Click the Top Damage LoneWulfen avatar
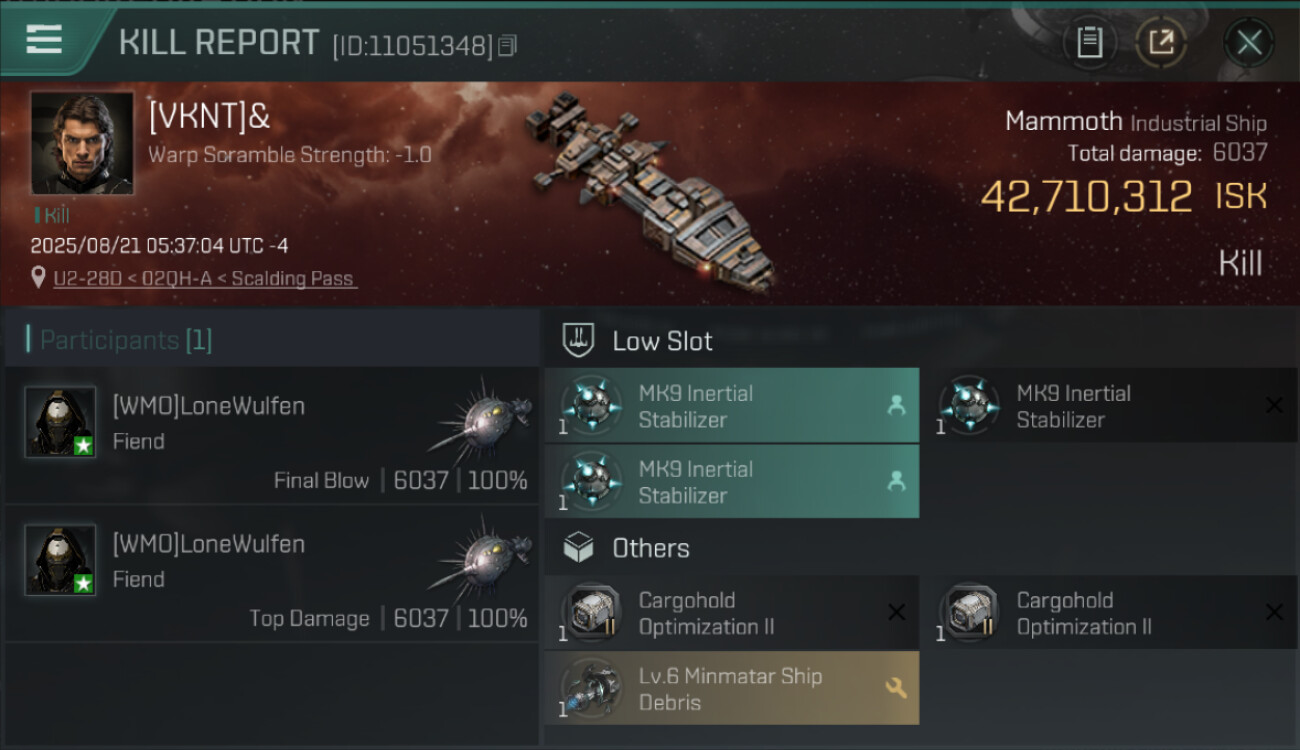Image resolution: width=1300 pixels, height=750 pixels. (x=60, y=560)
